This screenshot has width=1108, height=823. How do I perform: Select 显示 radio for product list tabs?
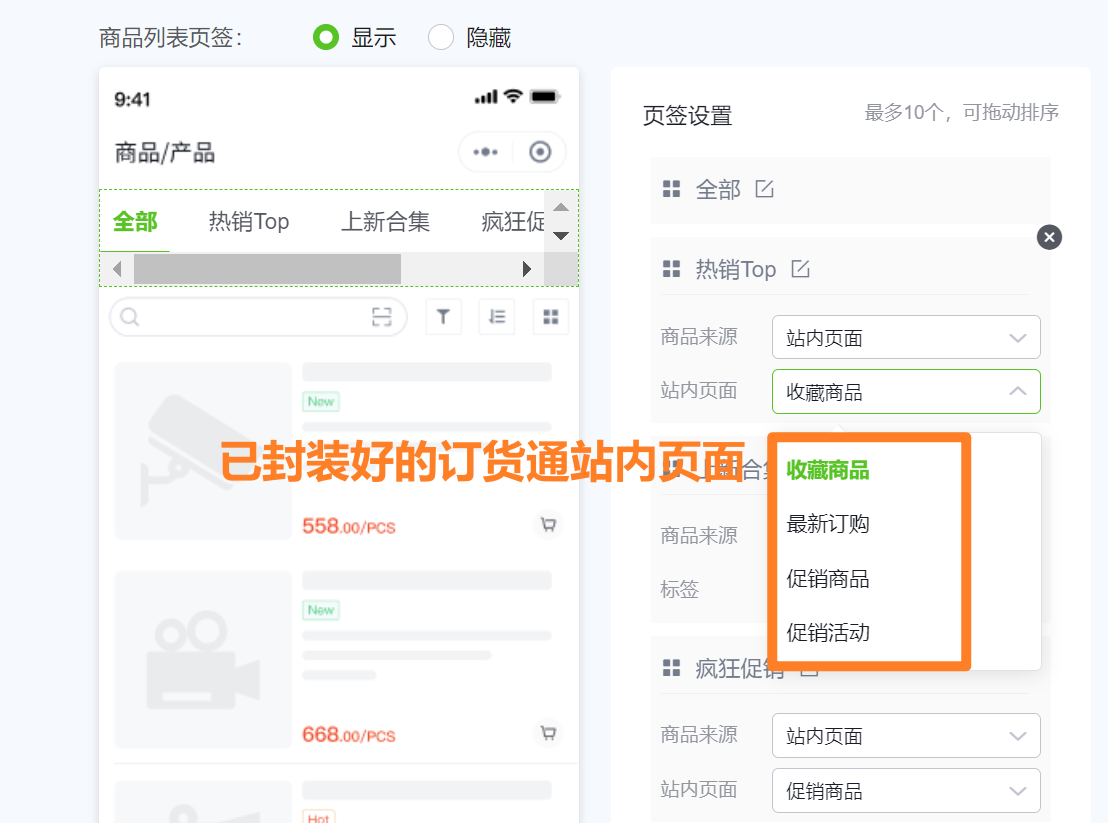(326, 38)
